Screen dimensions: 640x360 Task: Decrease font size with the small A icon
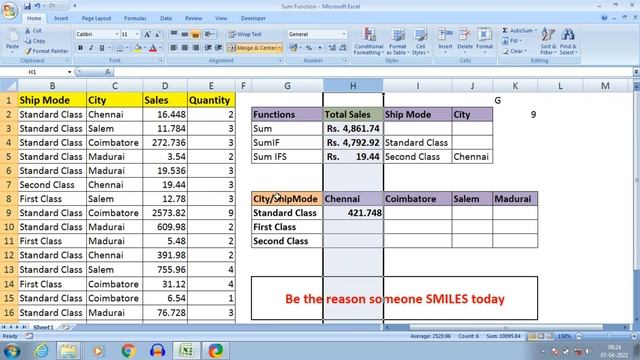[157, 34]
